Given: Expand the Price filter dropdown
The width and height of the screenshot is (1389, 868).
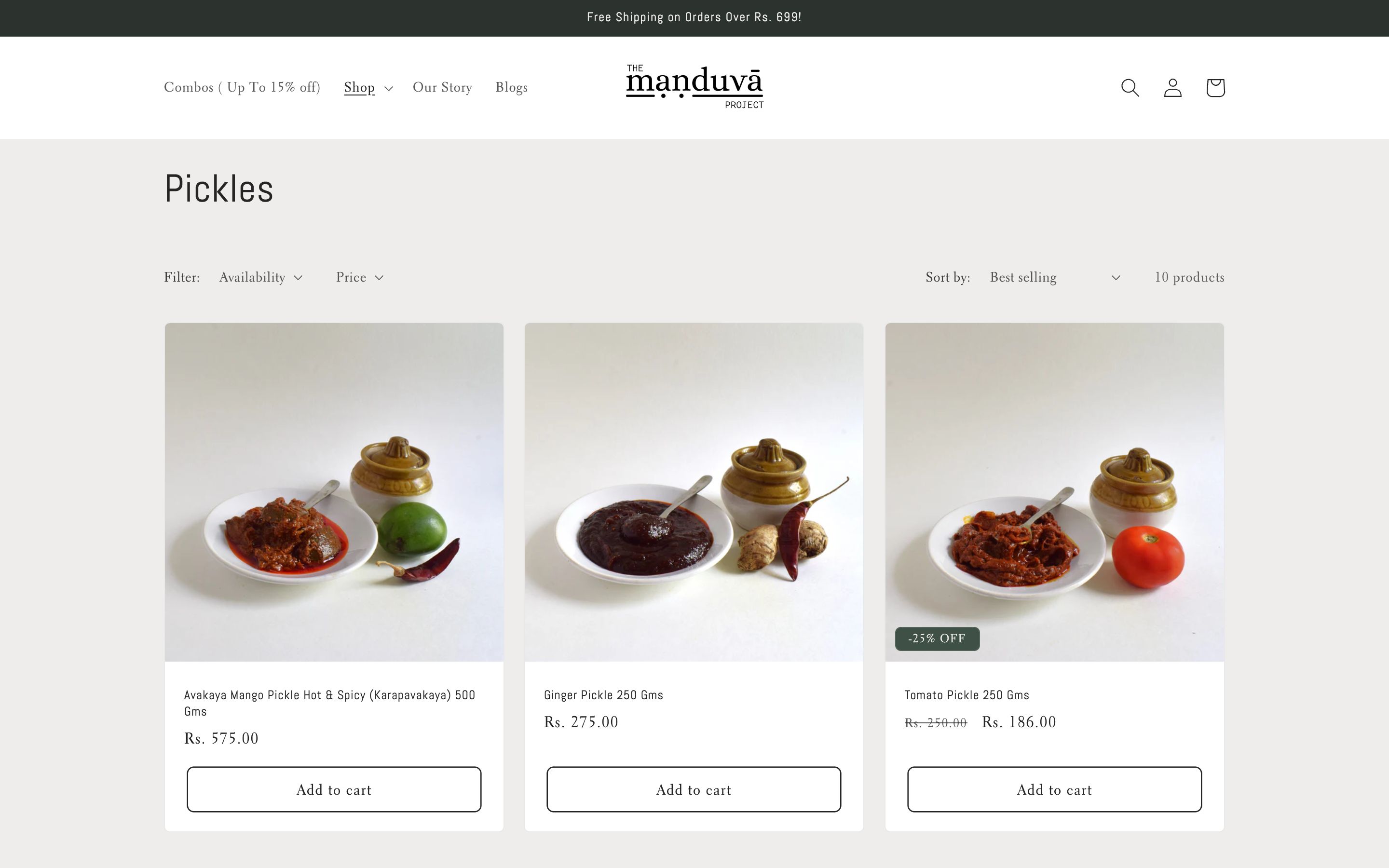Looking at the screenshot, I should pyautogui.click(x=359, y=277).
